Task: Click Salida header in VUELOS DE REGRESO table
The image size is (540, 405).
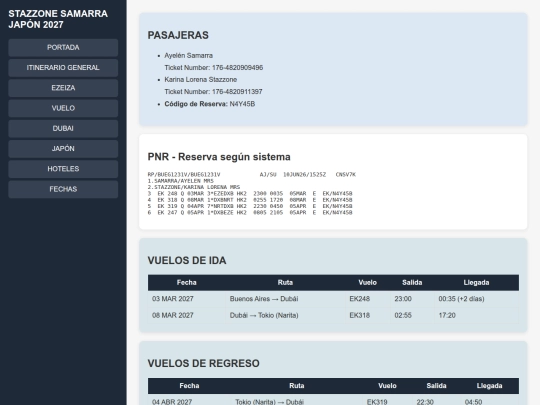Action: point(436,386)
